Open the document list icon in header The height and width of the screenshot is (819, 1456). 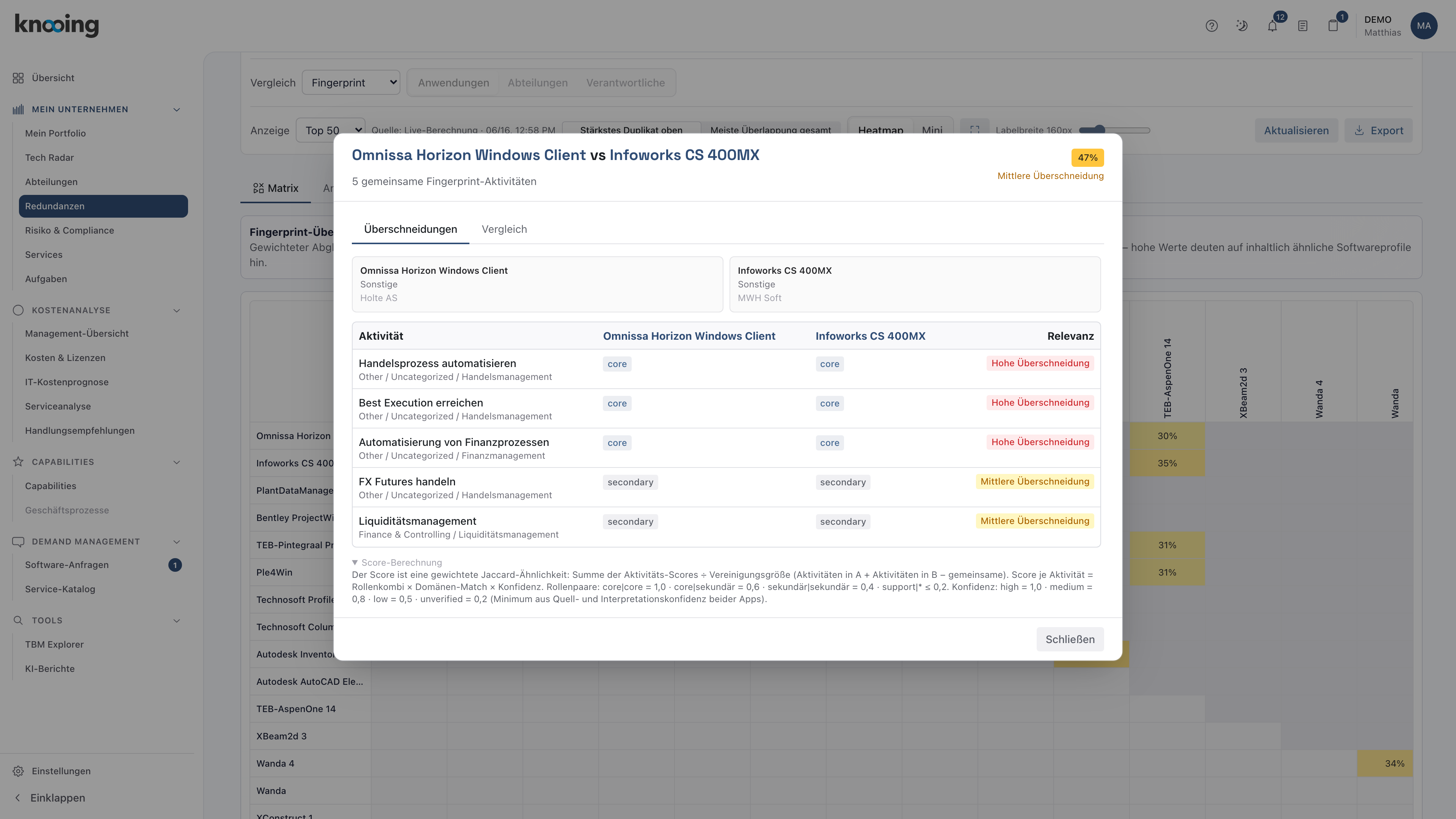(x=1303, y=25)
